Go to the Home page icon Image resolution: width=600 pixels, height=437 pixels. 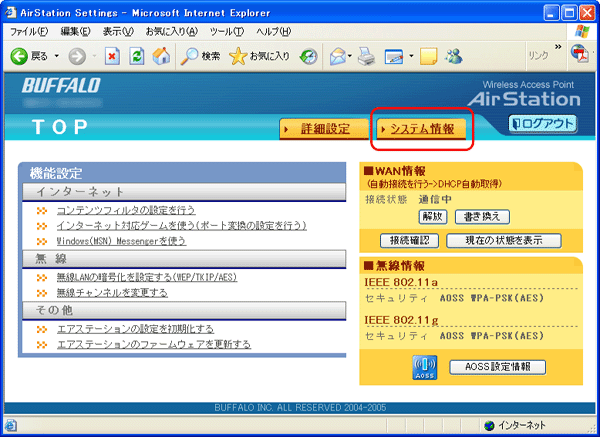point(161,56)
